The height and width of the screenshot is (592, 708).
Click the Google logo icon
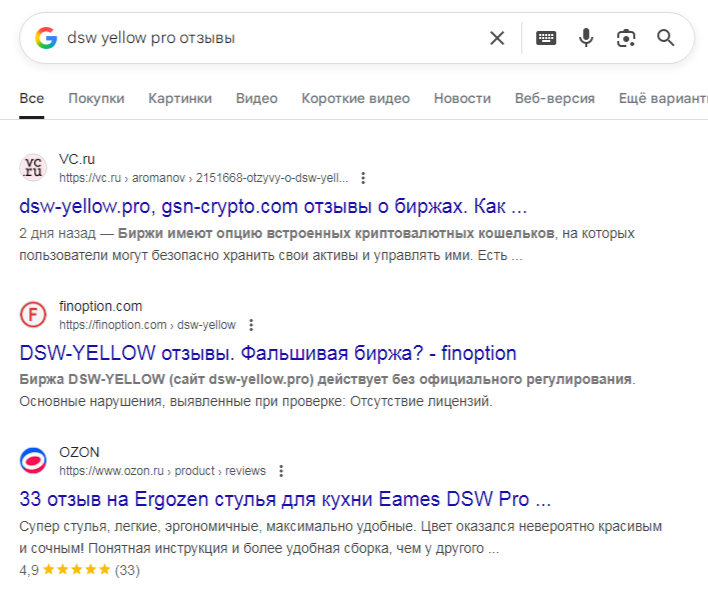pos(46,38)
